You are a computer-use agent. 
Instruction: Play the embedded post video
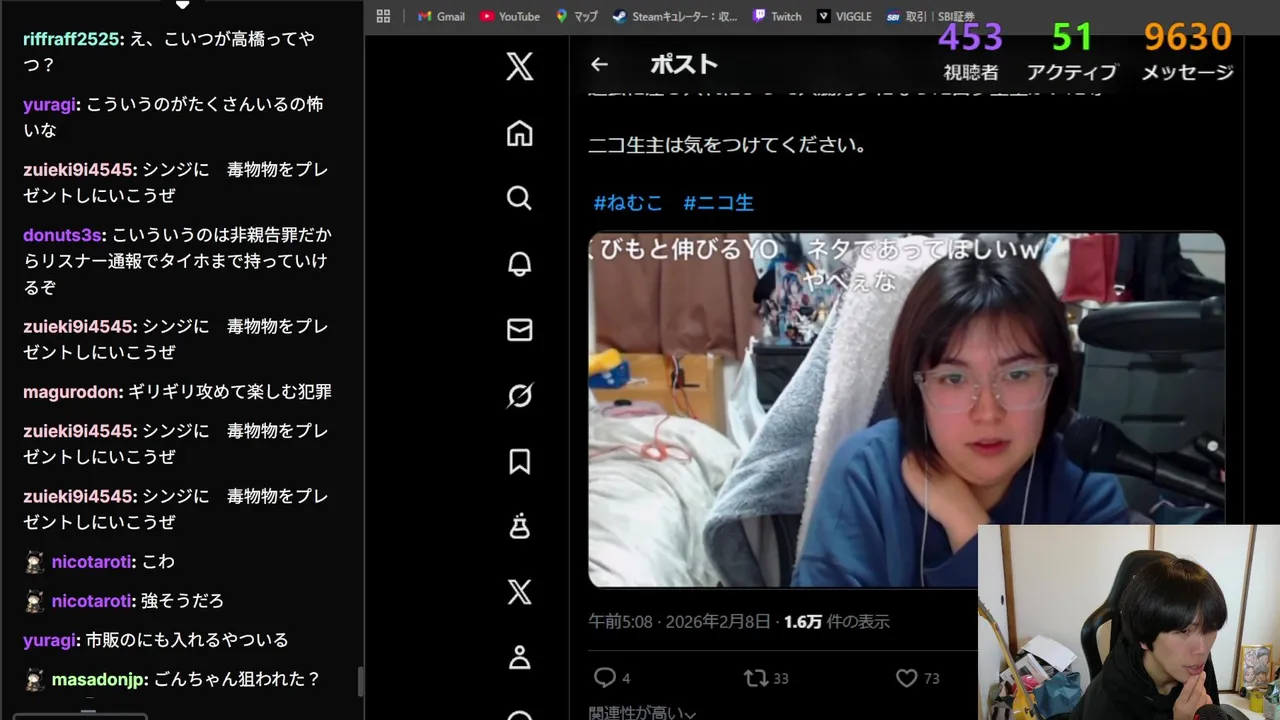click(x=906, y=410)
